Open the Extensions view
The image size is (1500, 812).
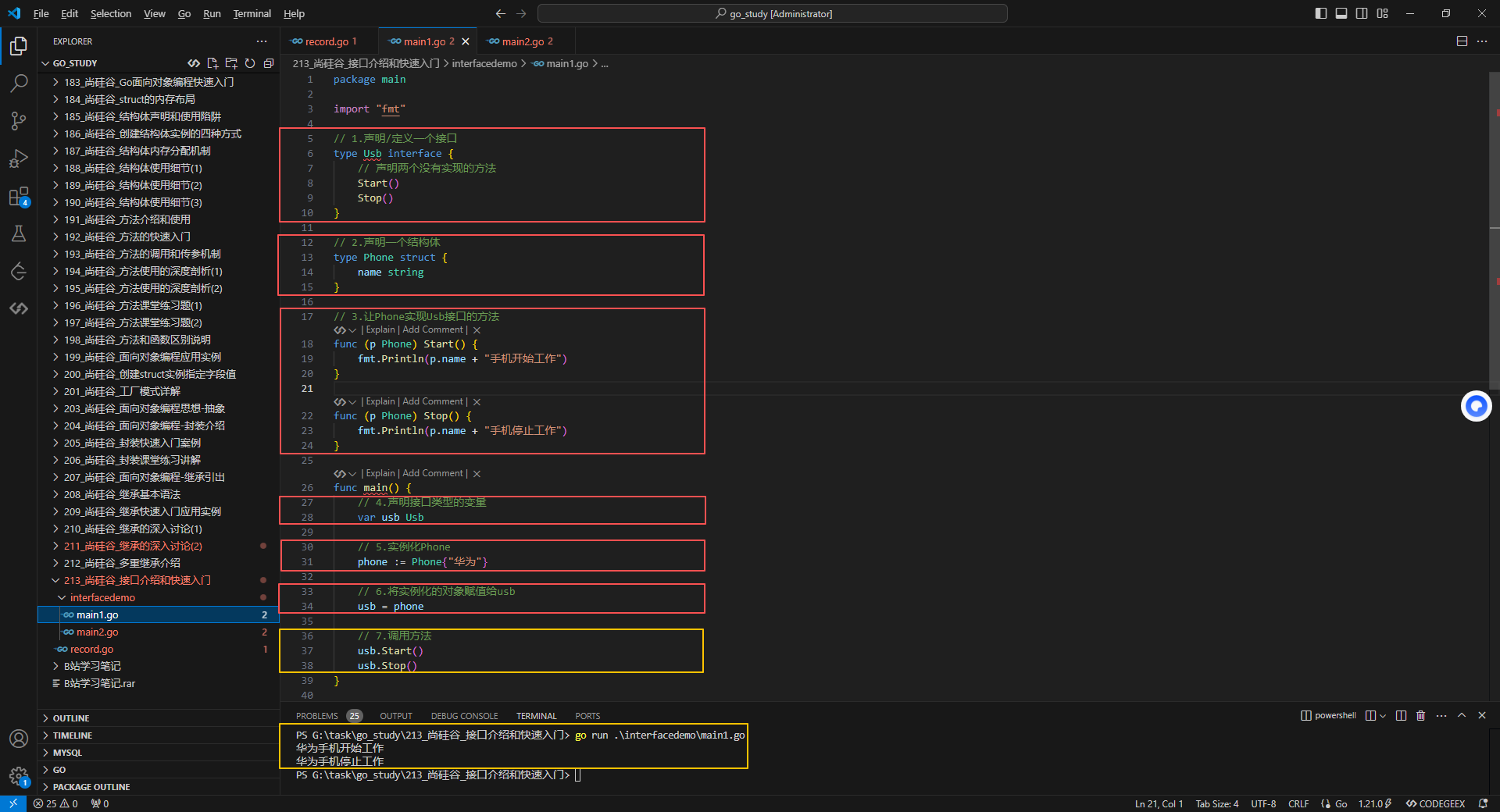click(x=19, y=196)
